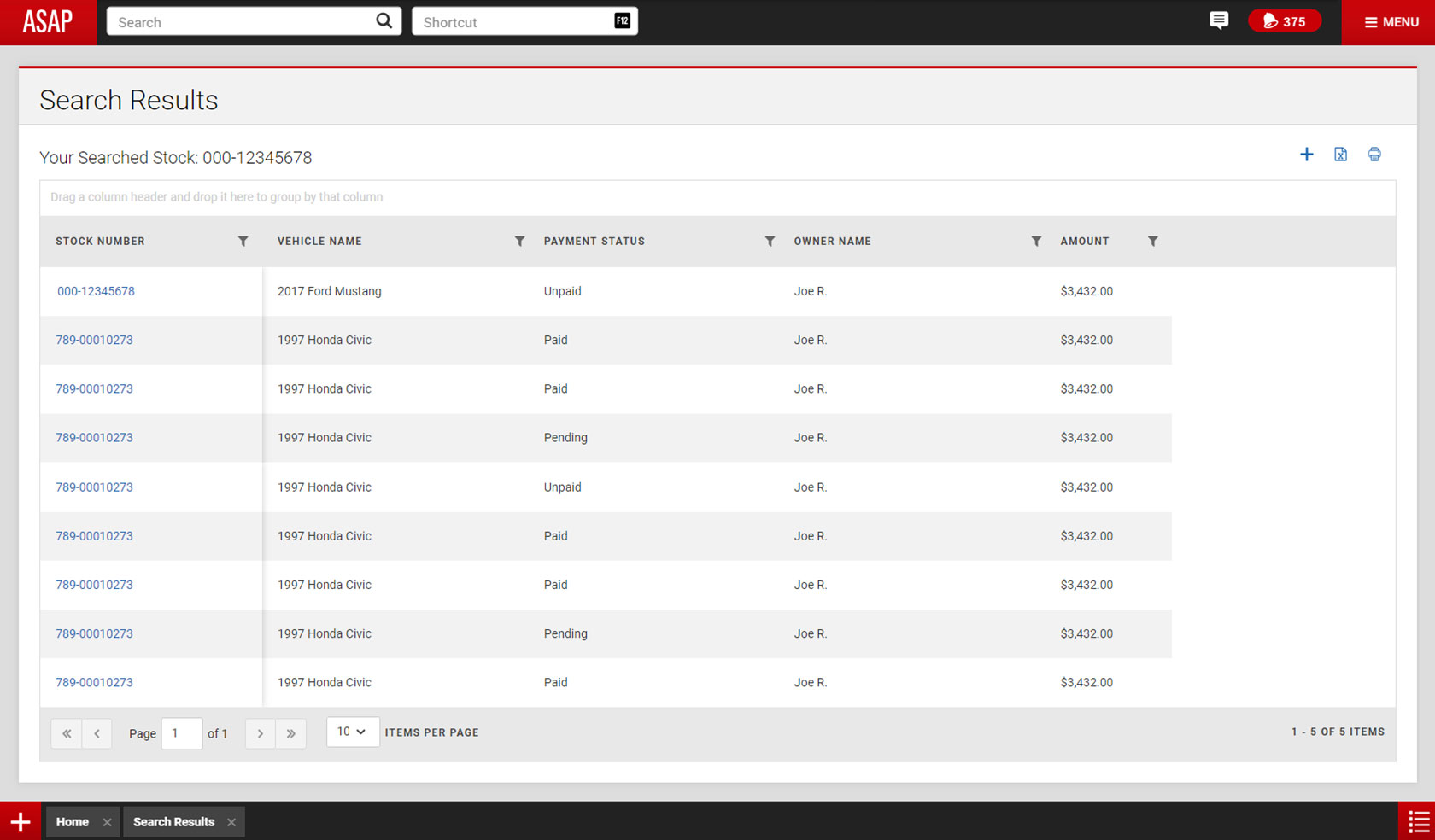Filter the Vehicle Name column
Image resolution: width=1435 pixels, height=840 pixels.
click(519, 242)
